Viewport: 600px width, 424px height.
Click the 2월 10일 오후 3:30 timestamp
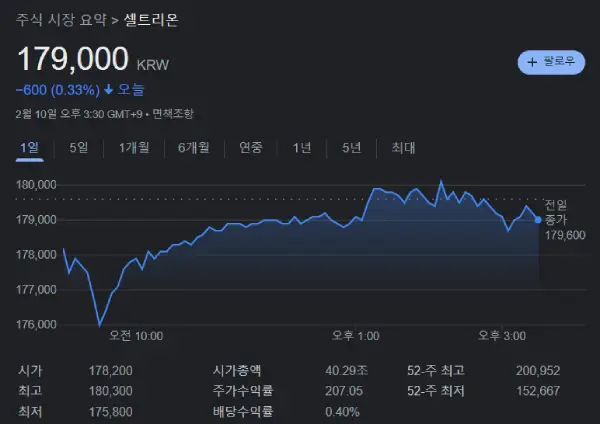click(x=79, y=114)
